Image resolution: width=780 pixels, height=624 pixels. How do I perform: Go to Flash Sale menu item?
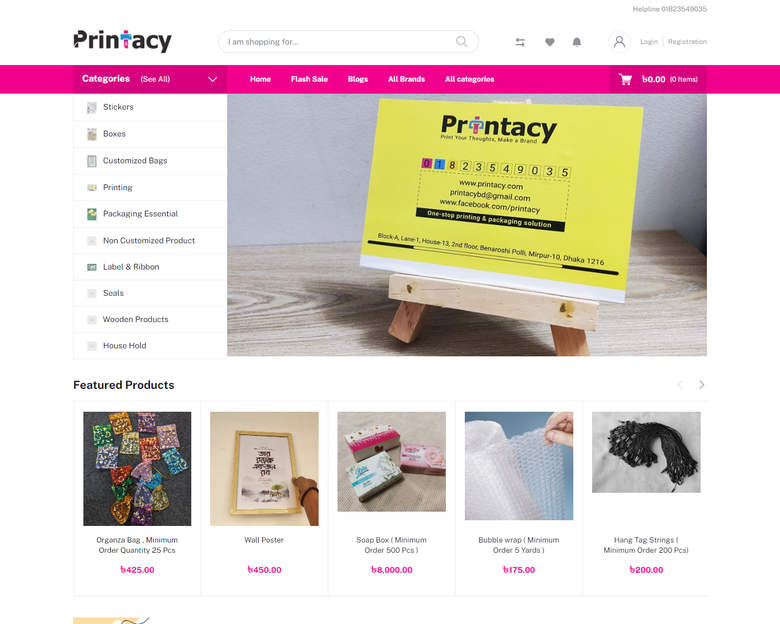(309, 79)
